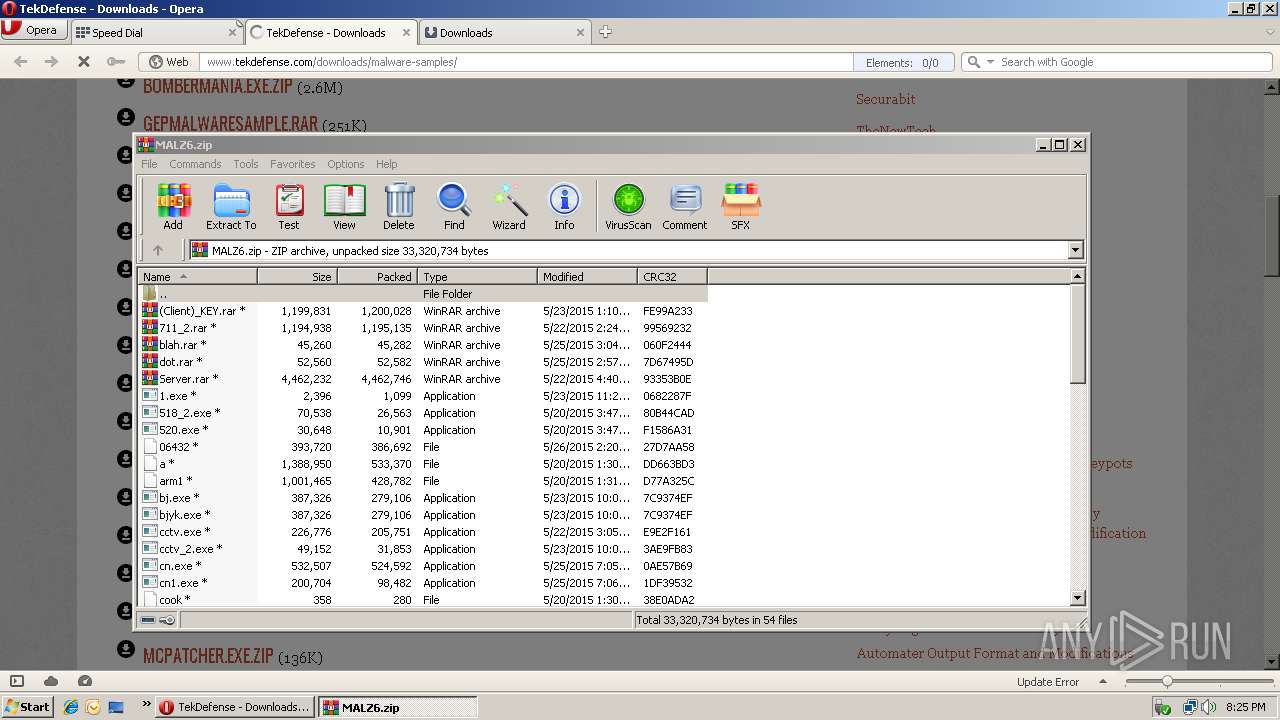Sort files by Name column
The image size is (1280, 720).
click(x=198, y=276)
